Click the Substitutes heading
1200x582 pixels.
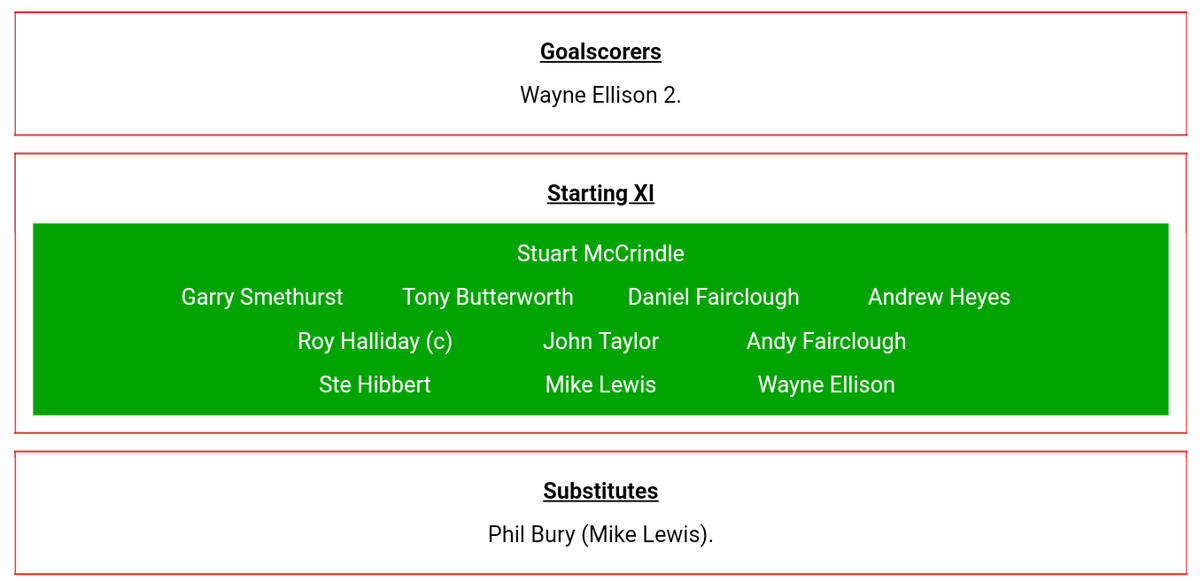[x=600, y=491]
